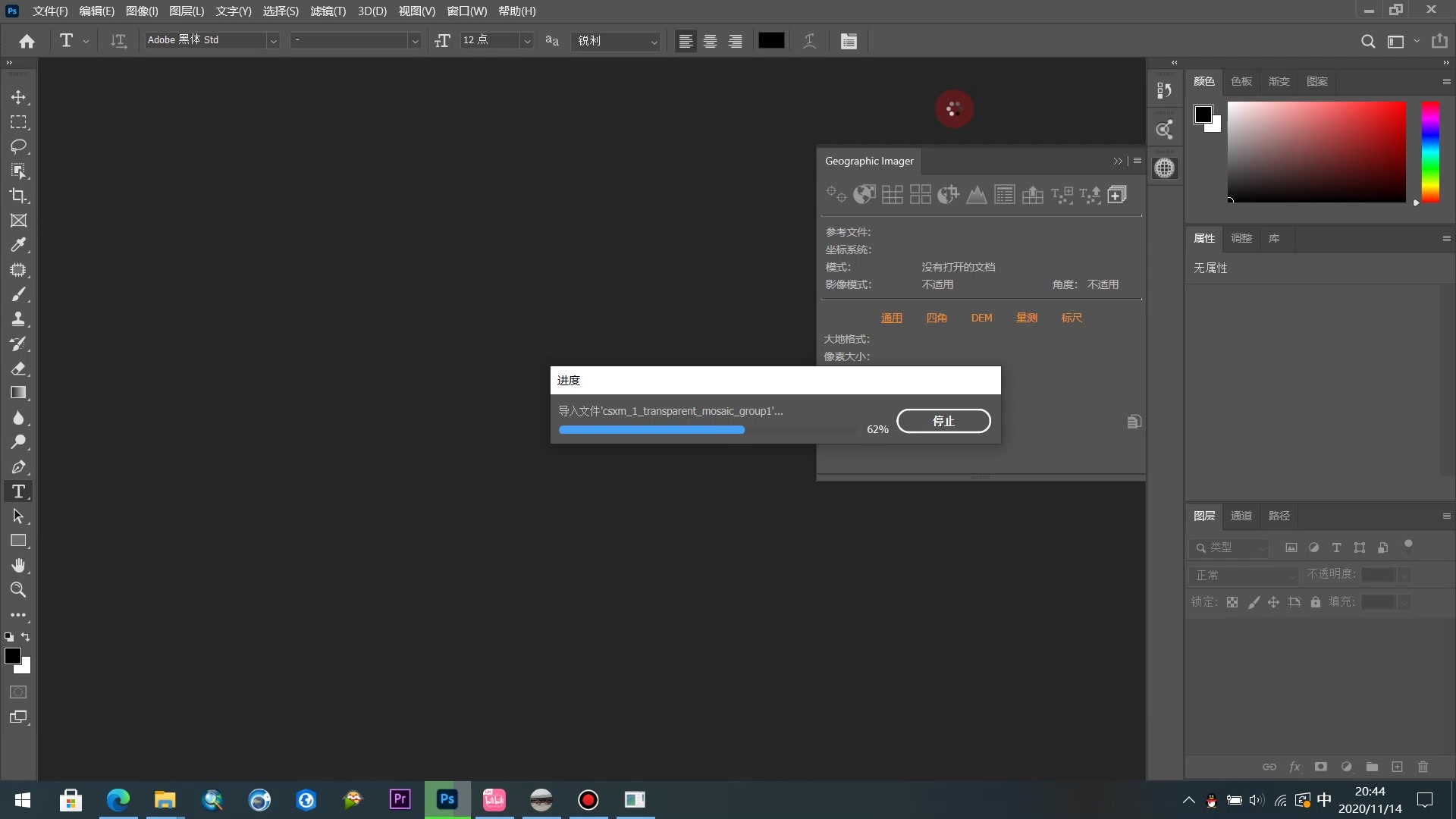Viewport: 1456px width, 819px height.
Task: Select the Move tool
Action: click(18, 97)
